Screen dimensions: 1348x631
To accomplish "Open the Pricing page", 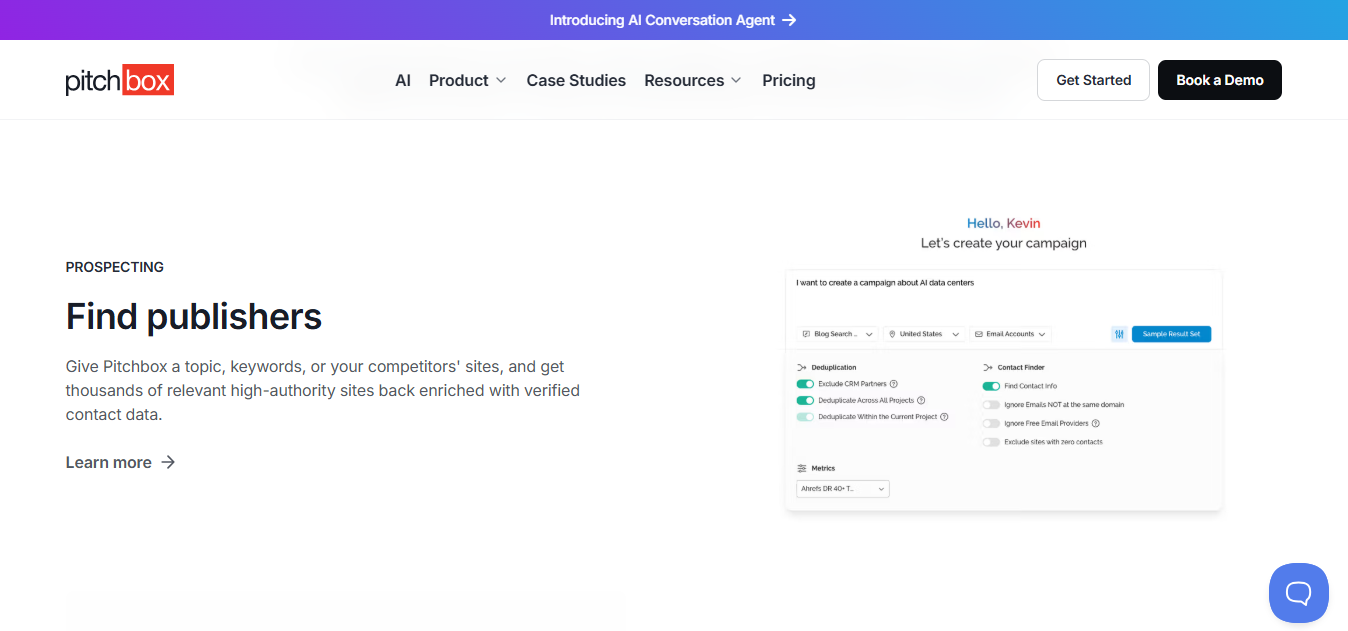I will pos(789,80).
